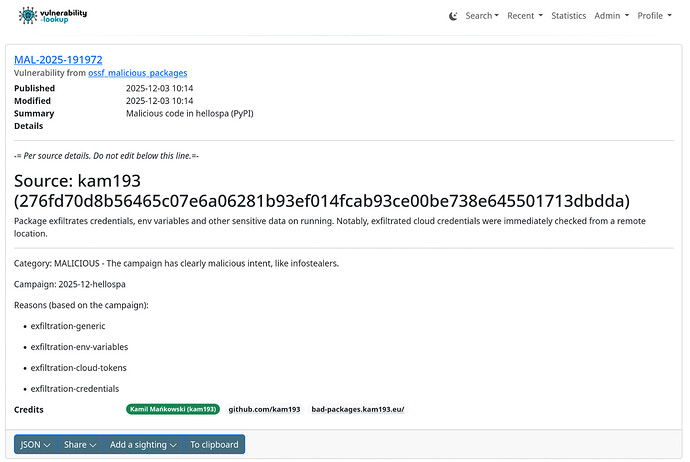Click the Published date value
Screen dimensions: 690x462
(159, 88)
